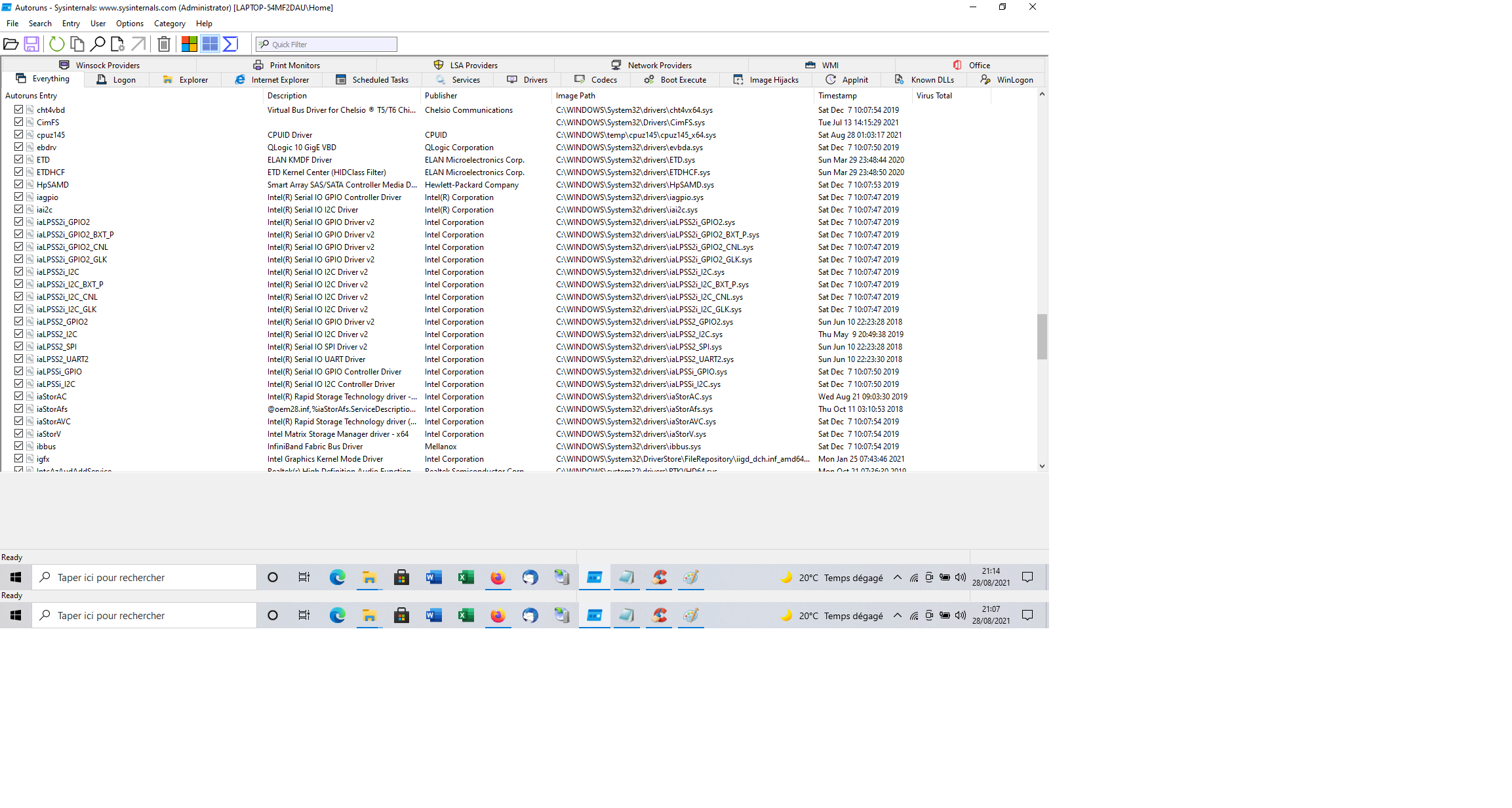Click inside the Quick Filter field
This screenshot has width=1512, height=808.
[x=327, y=44]
